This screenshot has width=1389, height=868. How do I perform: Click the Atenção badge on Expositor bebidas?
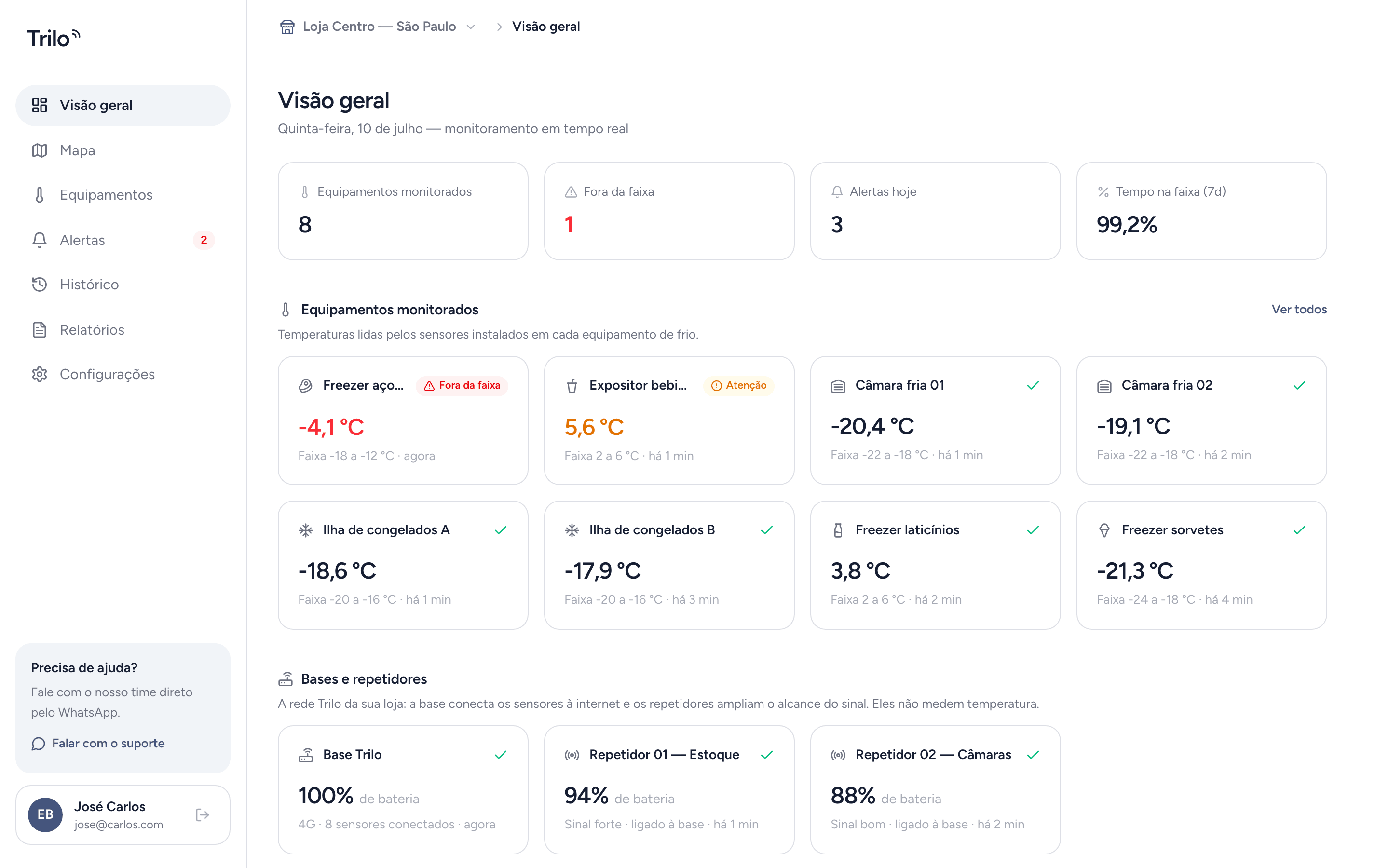point(739,385)
